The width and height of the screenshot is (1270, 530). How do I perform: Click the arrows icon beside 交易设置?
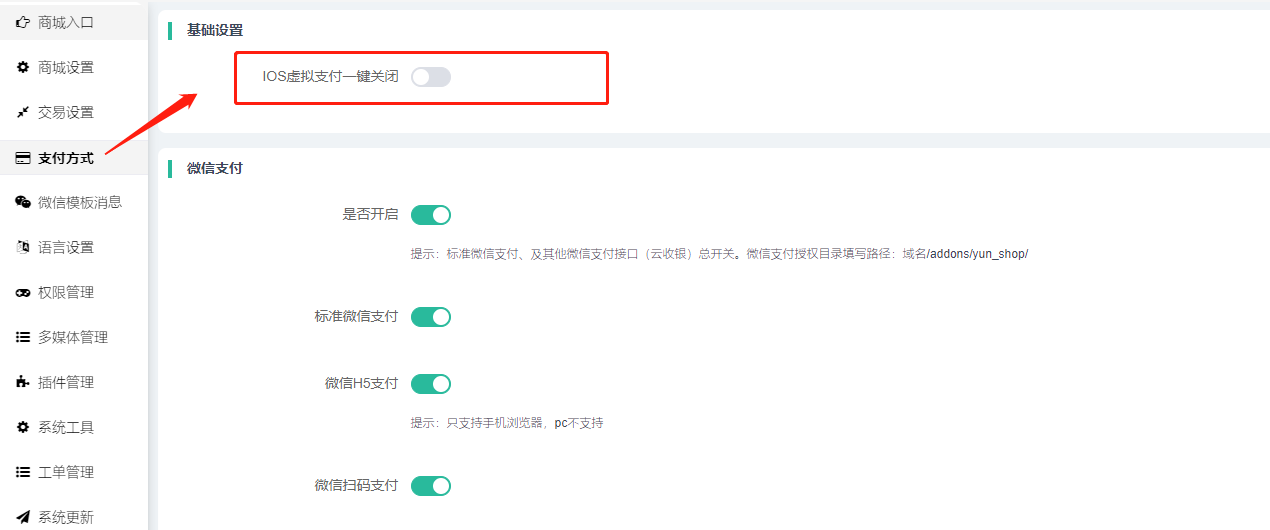(23, 112)
